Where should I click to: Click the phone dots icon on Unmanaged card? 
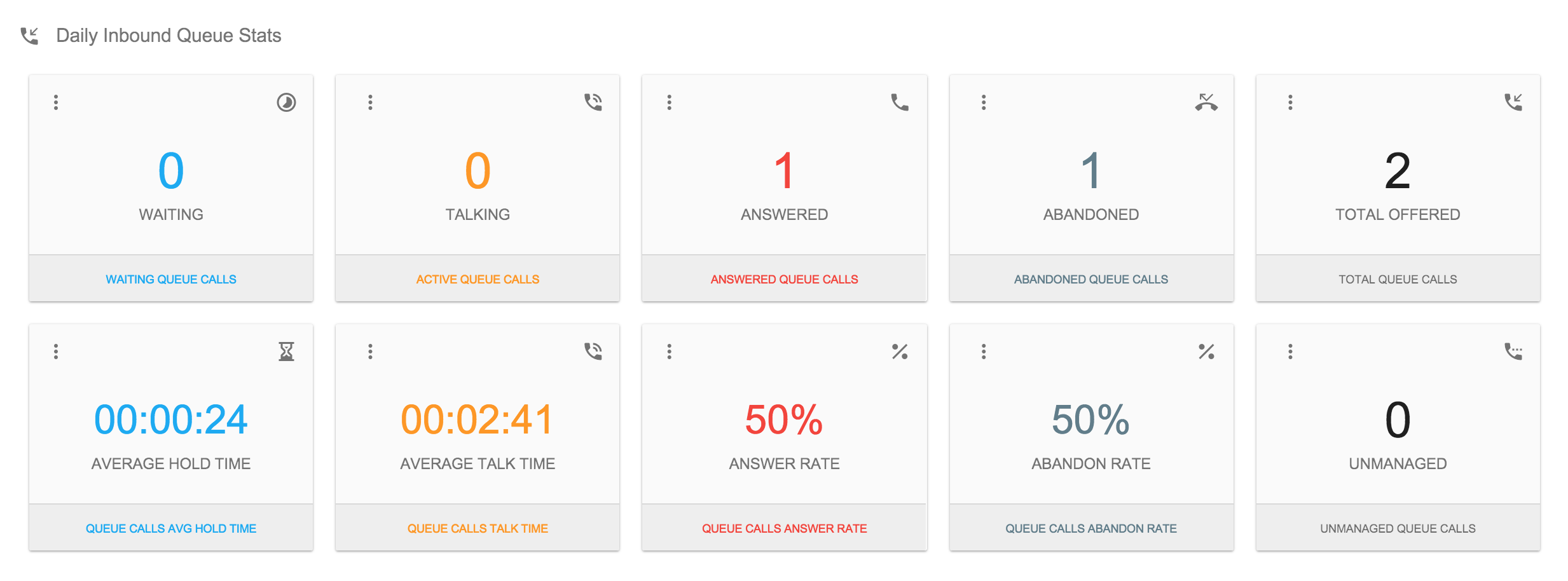click(x=1513, y=352)
